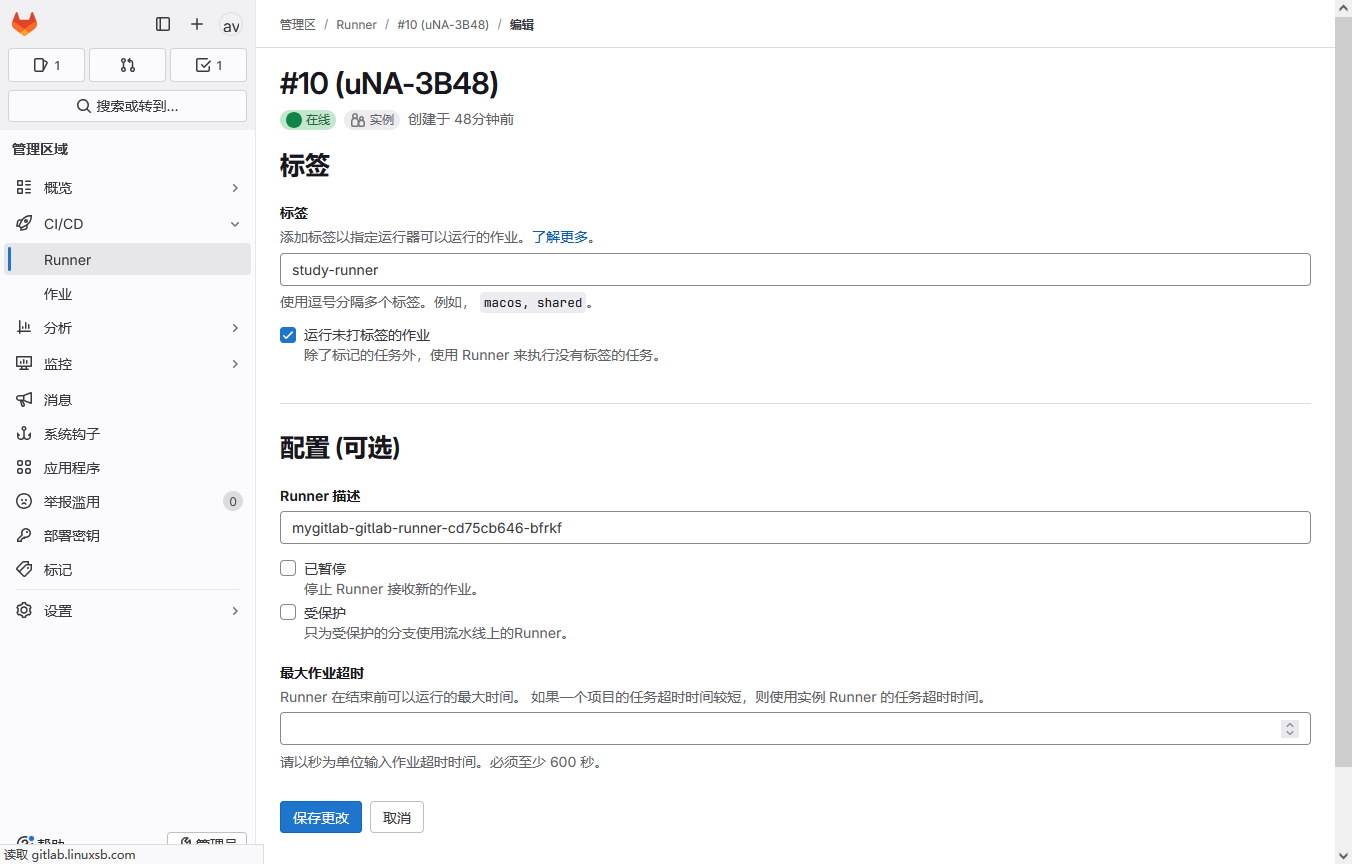Click the user avatar icon

(231, 25)
